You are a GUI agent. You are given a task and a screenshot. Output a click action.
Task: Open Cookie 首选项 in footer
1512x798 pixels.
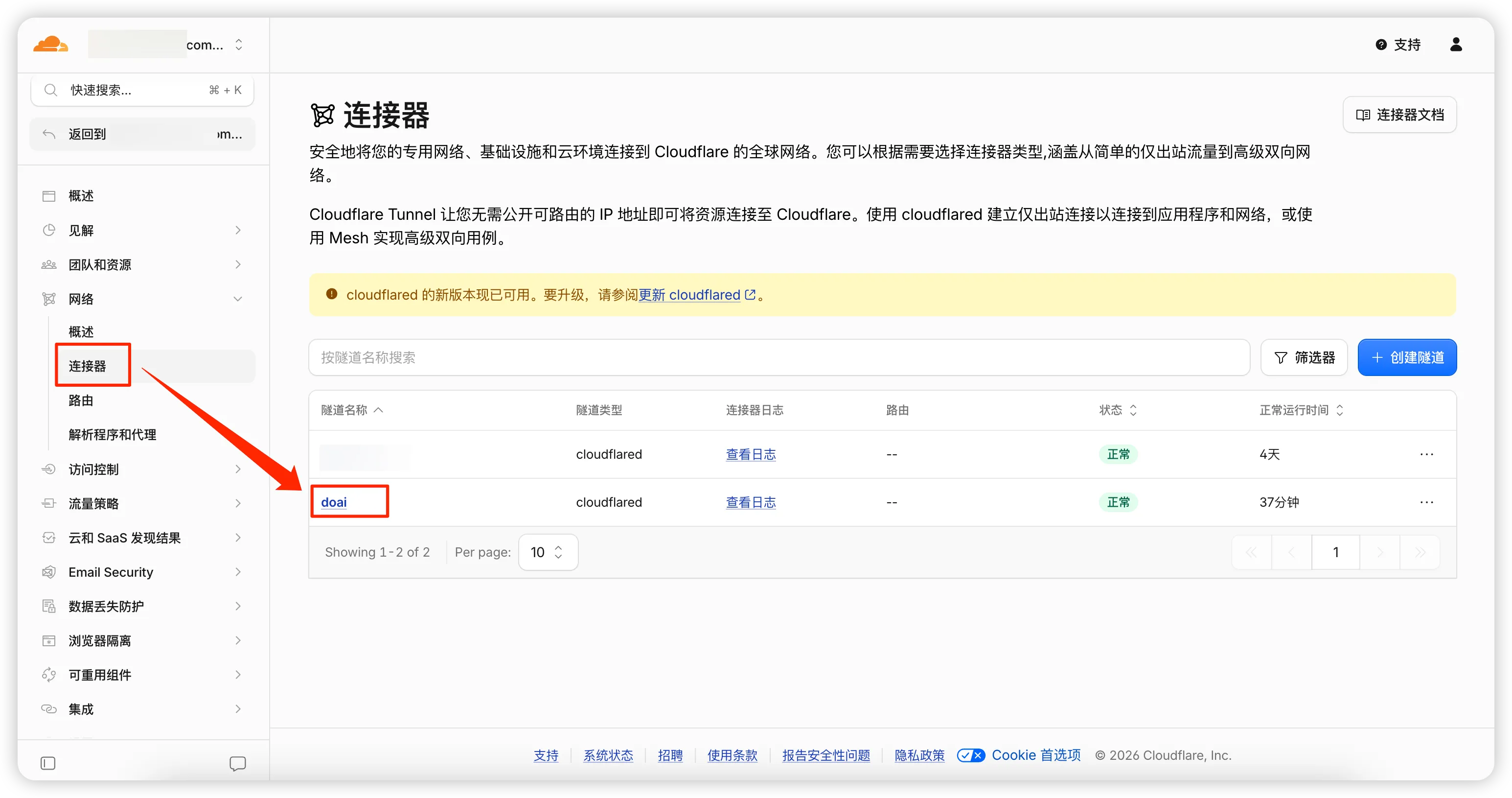click(1019, 755)
